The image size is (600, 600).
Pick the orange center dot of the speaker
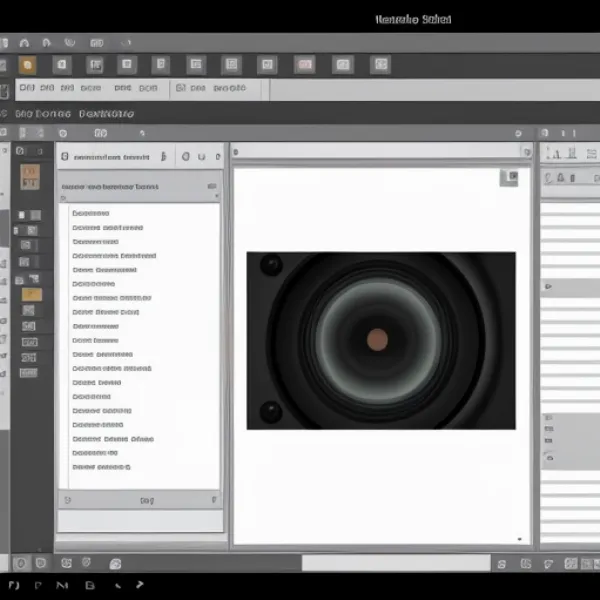tap(377, 339)
